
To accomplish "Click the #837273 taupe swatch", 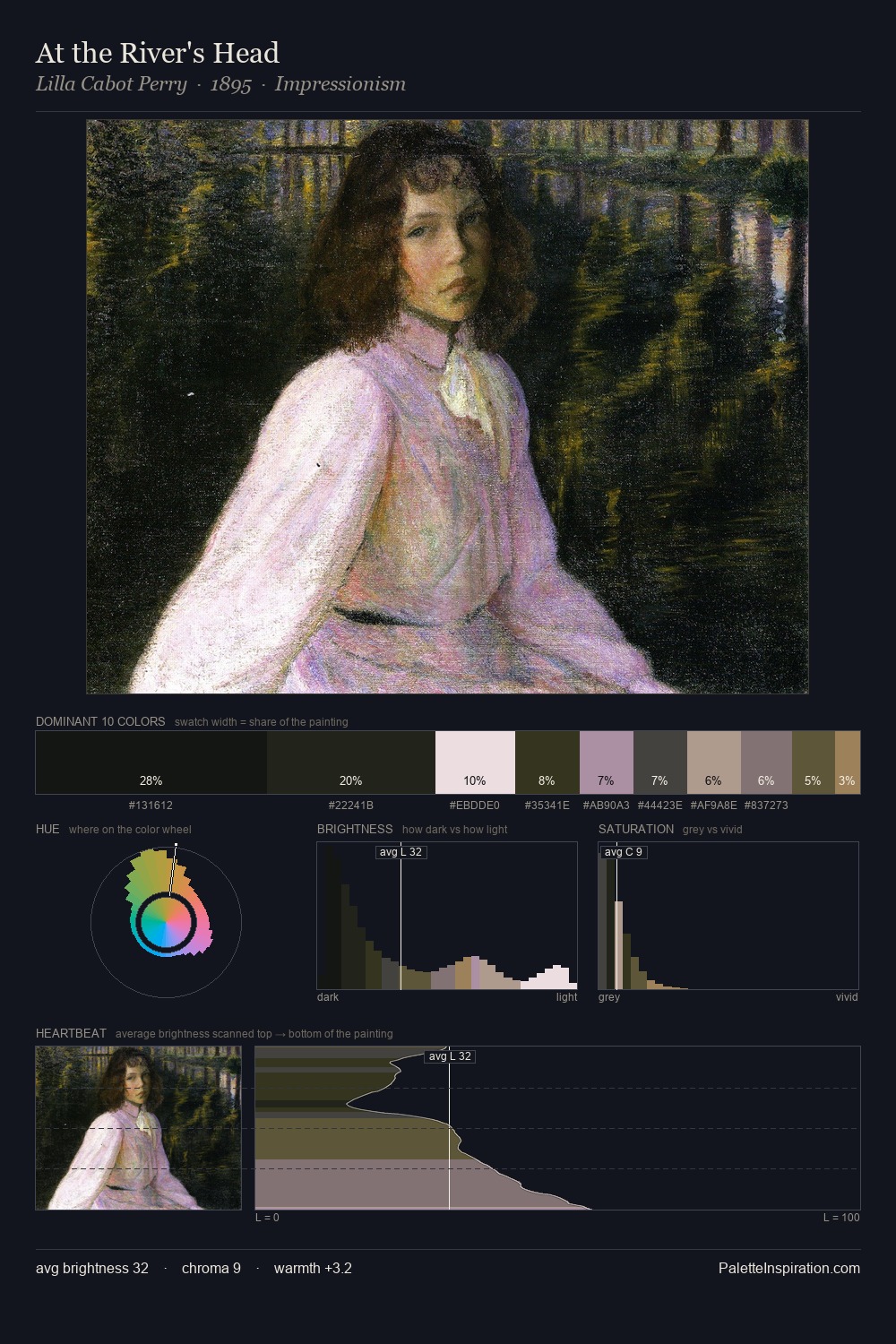I will pos(766,762).
